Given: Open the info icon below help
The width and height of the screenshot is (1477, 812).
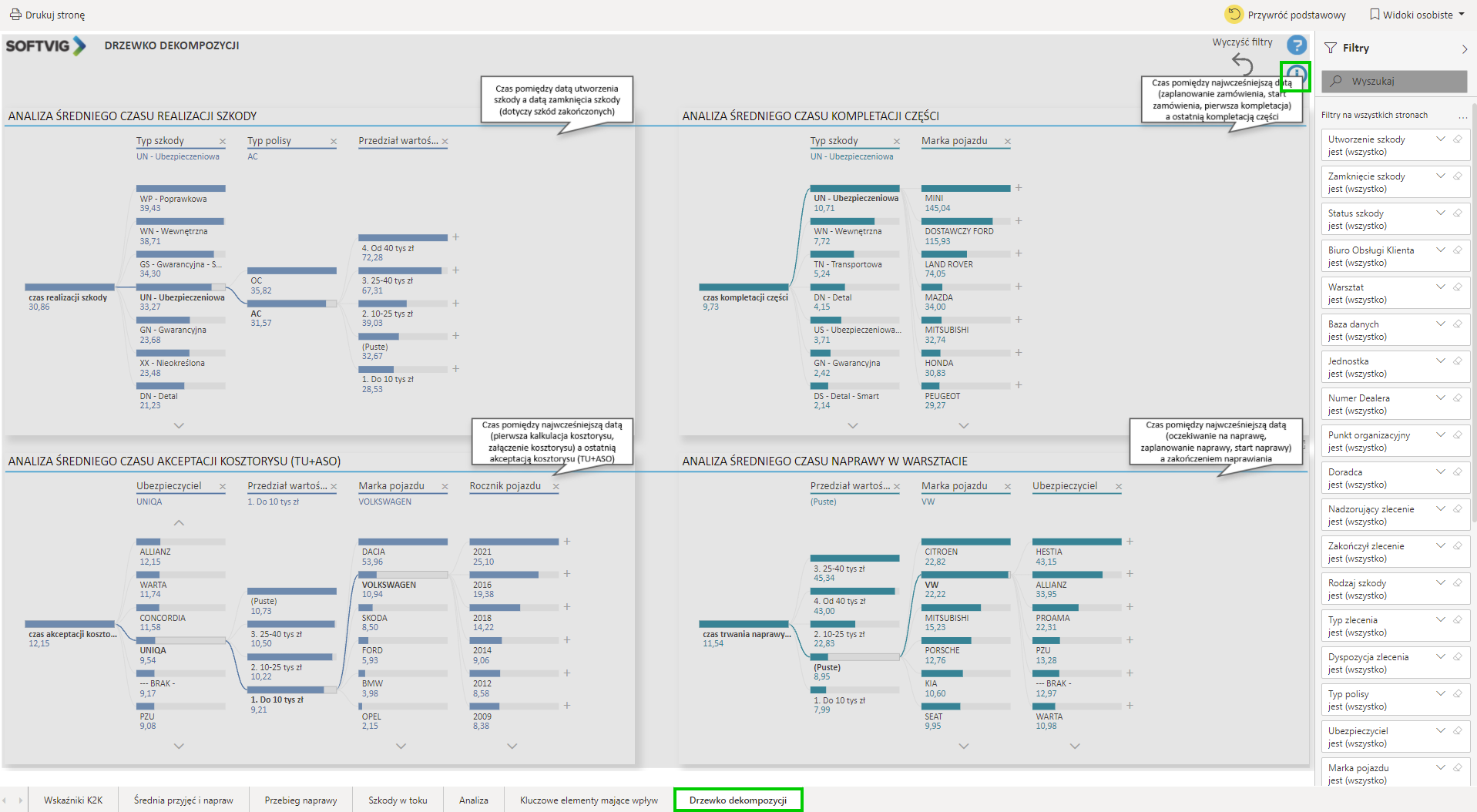Looking at the screenshot, I should coord(1296,75).
